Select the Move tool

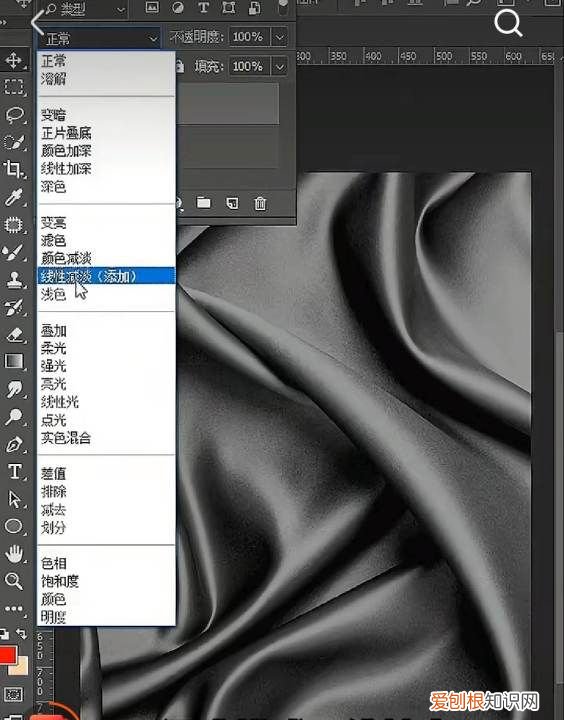[x=13, y=60]
